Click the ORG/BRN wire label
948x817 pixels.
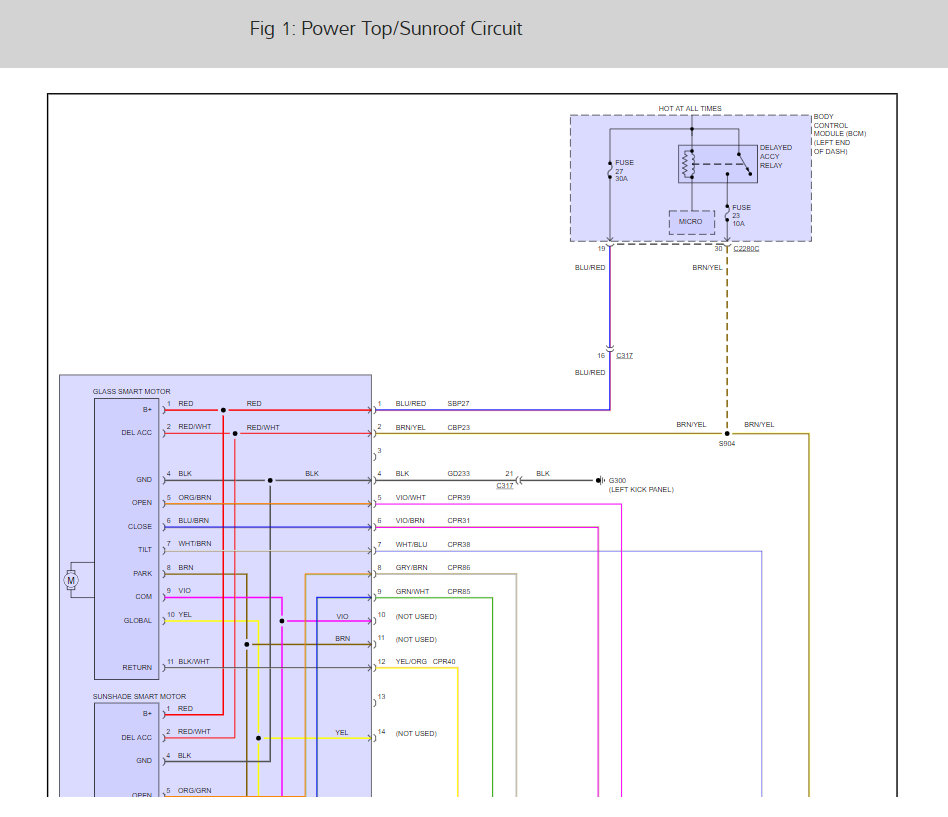(x=195, y=498)
